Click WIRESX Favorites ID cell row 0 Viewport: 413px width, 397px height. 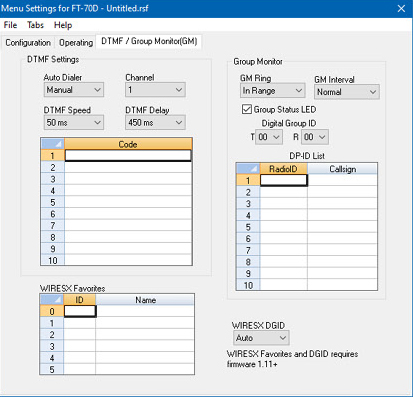pos(80,311)
